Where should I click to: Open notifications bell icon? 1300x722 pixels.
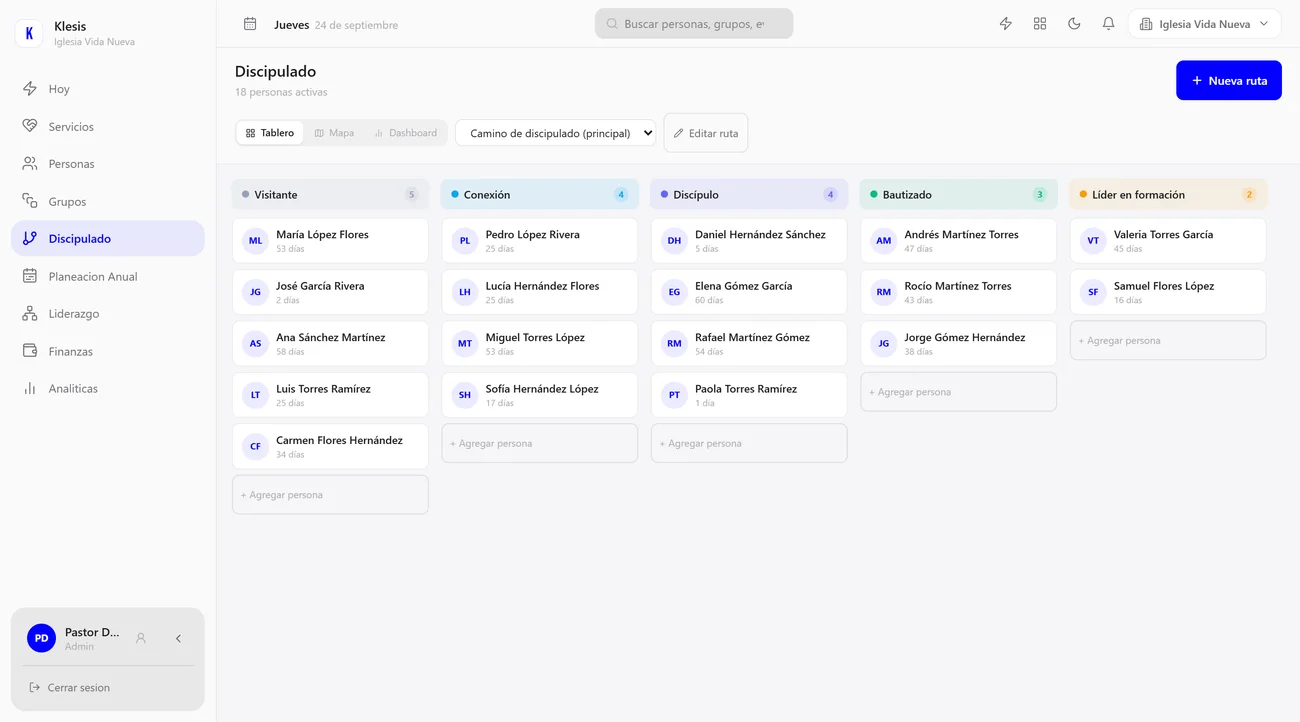click(x=1108, y=24)
